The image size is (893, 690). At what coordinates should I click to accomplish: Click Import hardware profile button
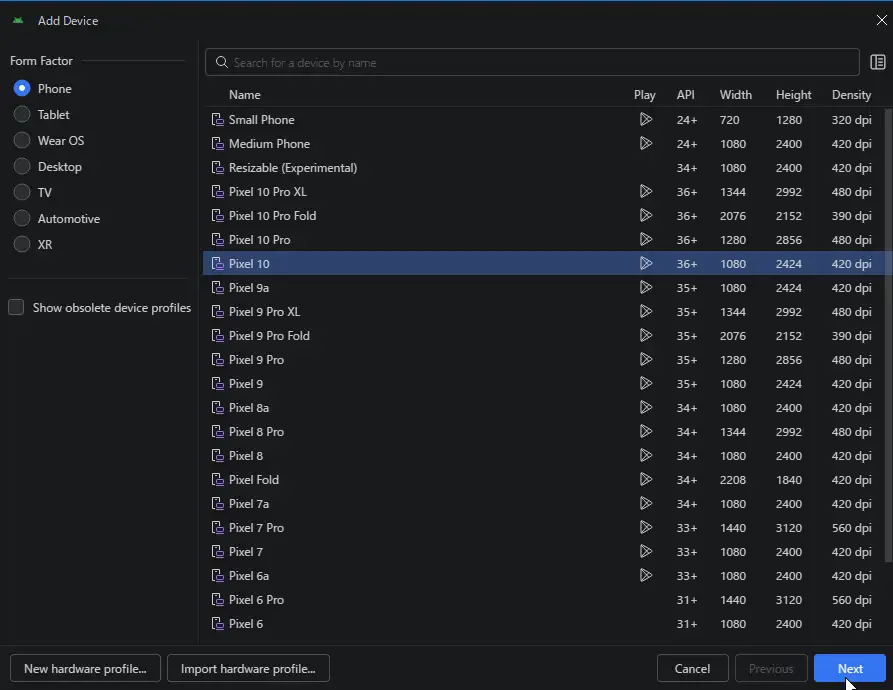248,668
